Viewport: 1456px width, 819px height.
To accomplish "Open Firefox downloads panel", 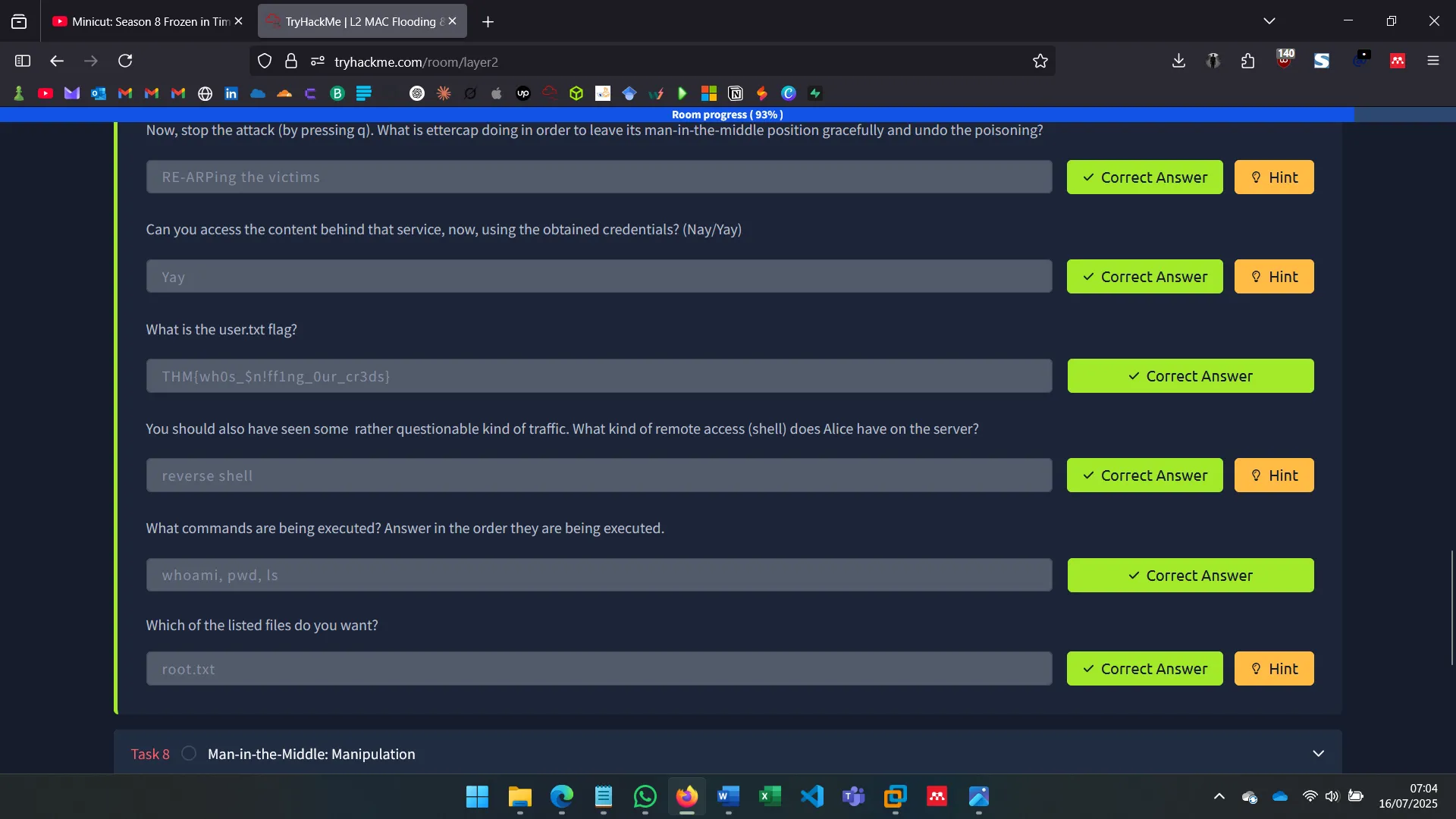I will (1178, 61).
